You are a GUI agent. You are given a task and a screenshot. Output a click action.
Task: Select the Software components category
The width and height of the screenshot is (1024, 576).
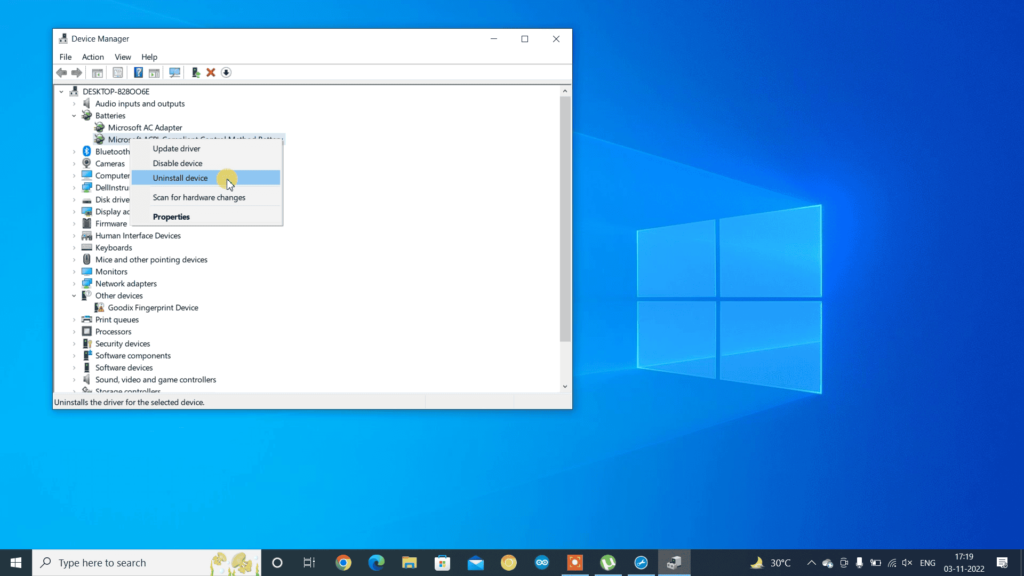[133, 356]
